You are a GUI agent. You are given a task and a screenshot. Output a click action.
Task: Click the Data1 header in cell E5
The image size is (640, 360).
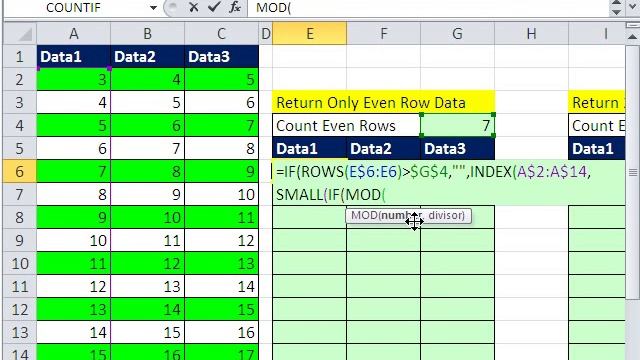coord(309,149)
